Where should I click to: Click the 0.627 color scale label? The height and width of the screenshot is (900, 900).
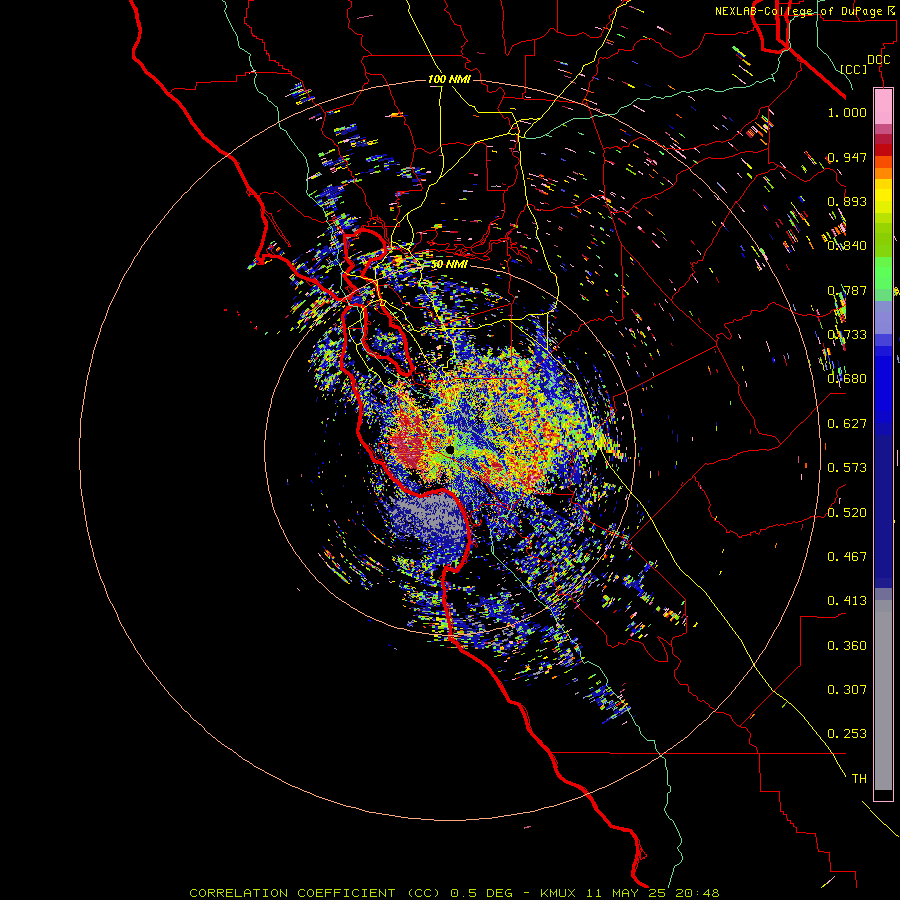tap(847, 424)
